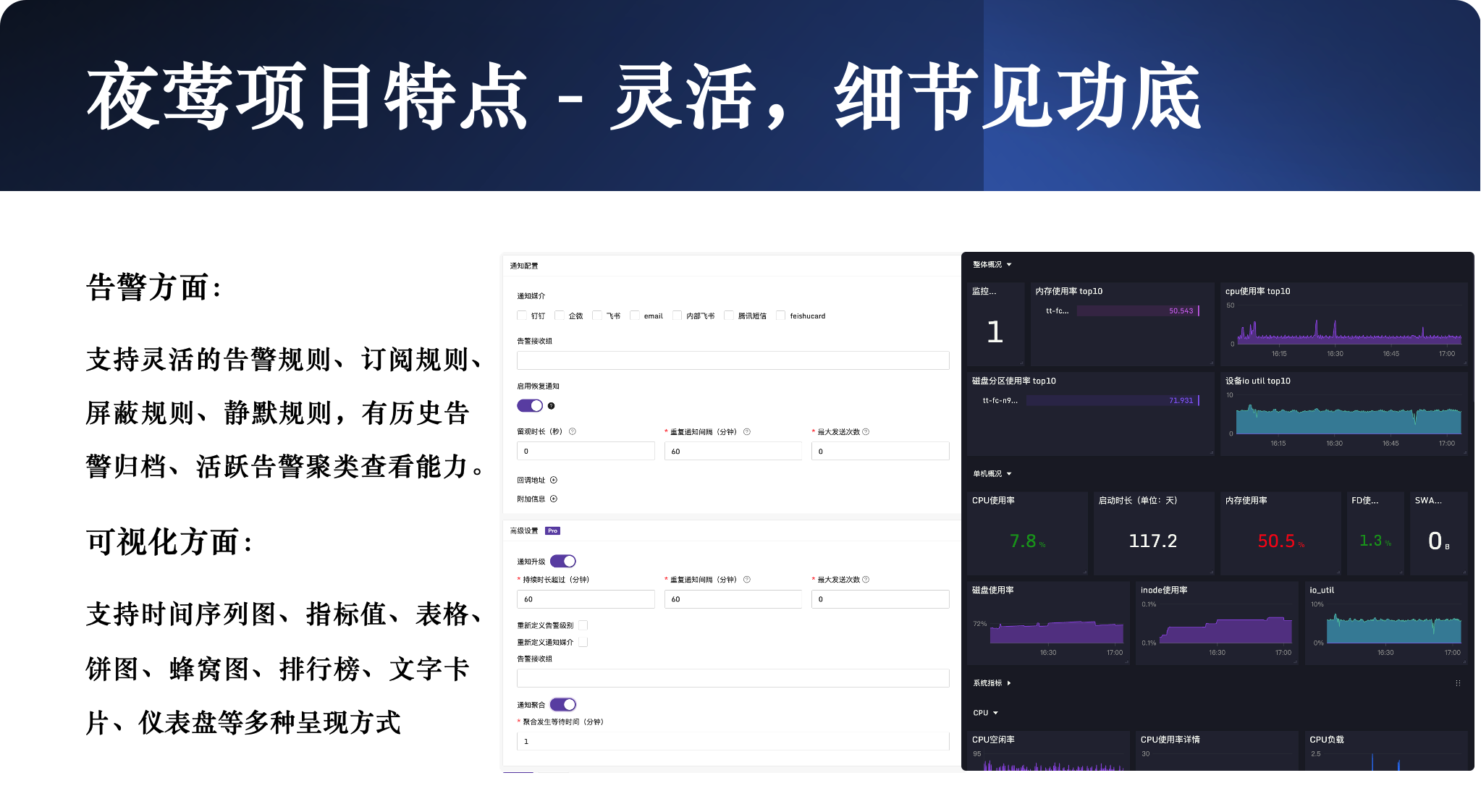The height and width of the screenshot is (812, 1481).
Task: Tick the 重新定义告警级别 checkbox
Action: [x=583, y=625]
